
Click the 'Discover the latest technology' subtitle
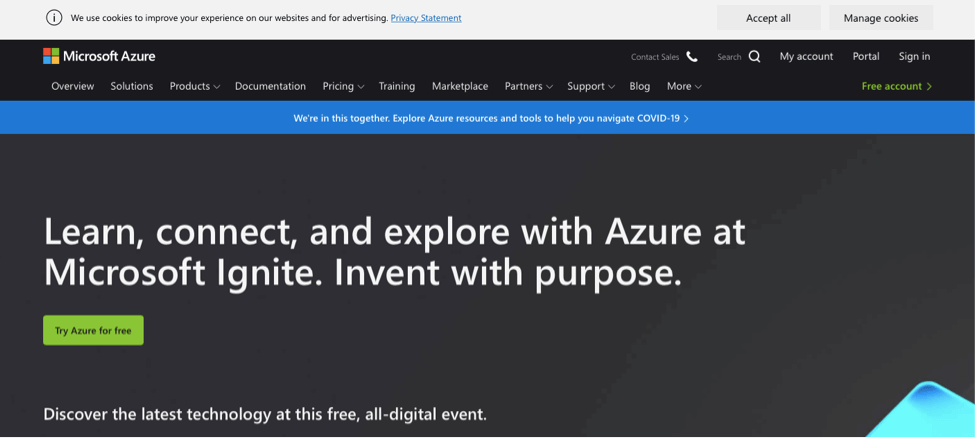[x=265, y=414]
